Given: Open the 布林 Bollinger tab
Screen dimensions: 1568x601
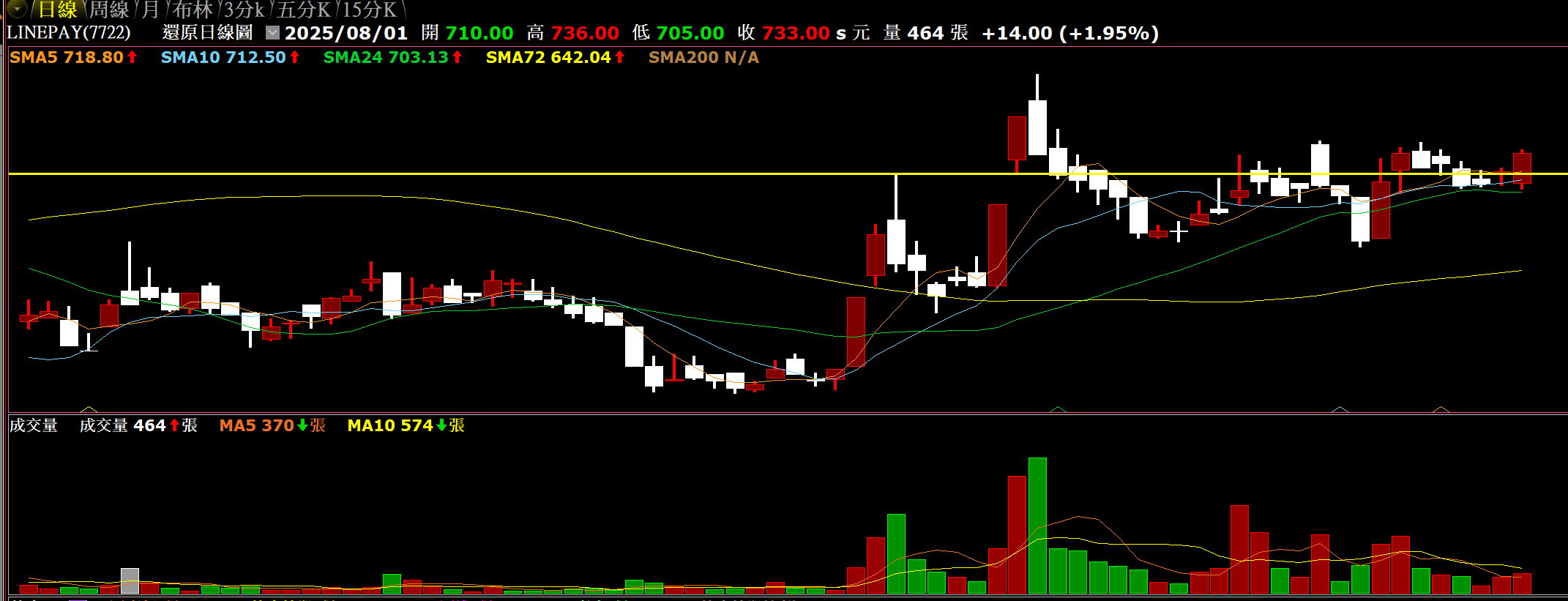Looking at the screenshot, I should pyautogui.click(x=193, y=10).
